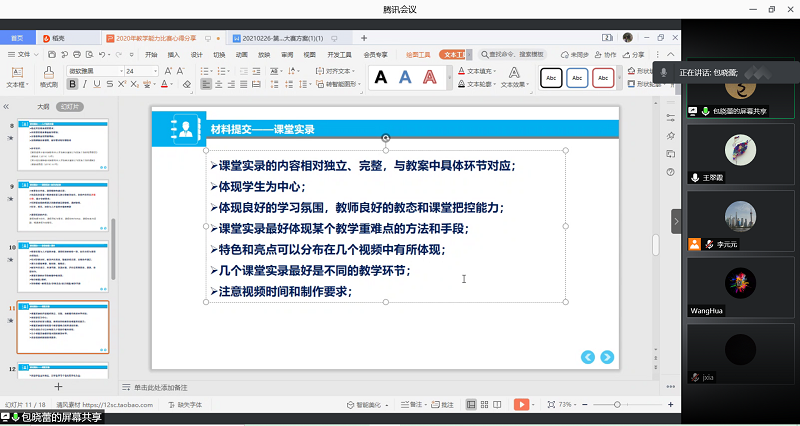The width and height of the screenshot is (800, 426).
Task: Start slideshow with orange play button
Action: pos(521,404)
